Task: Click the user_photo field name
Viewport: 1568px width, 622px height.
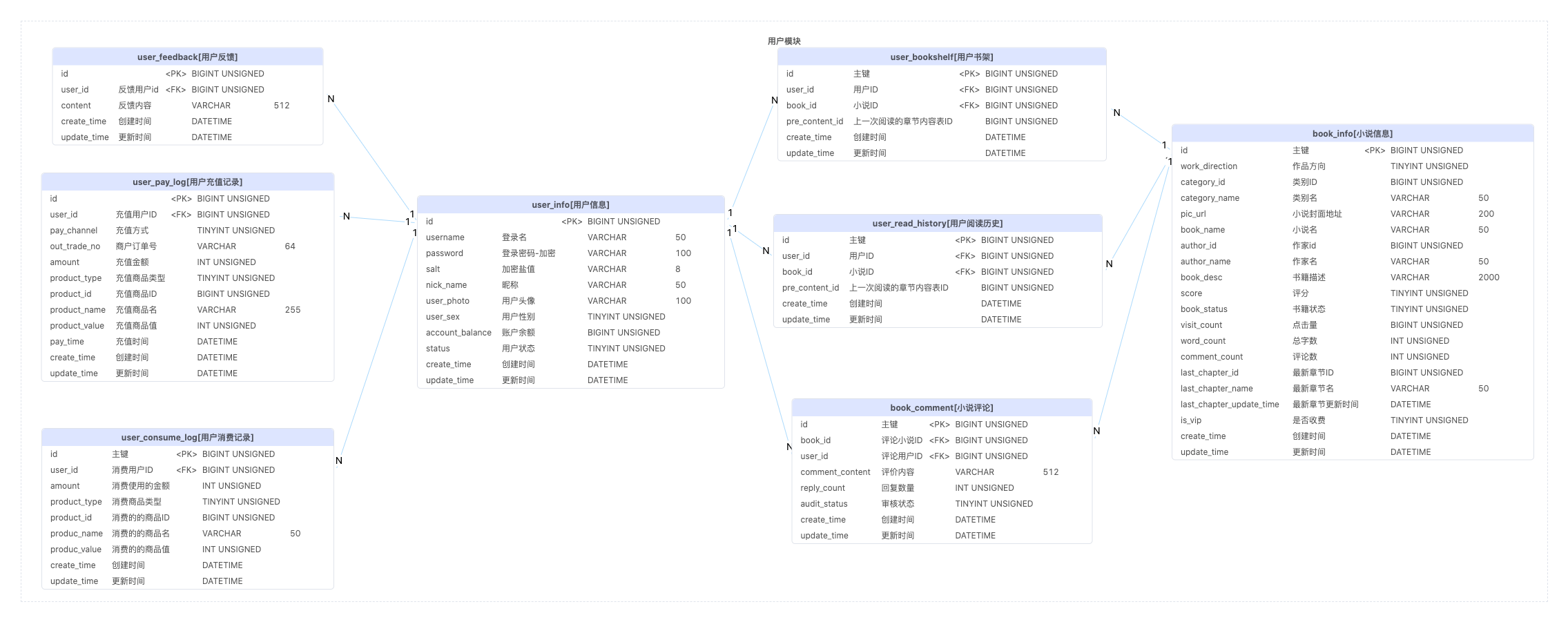Action: 447,301
